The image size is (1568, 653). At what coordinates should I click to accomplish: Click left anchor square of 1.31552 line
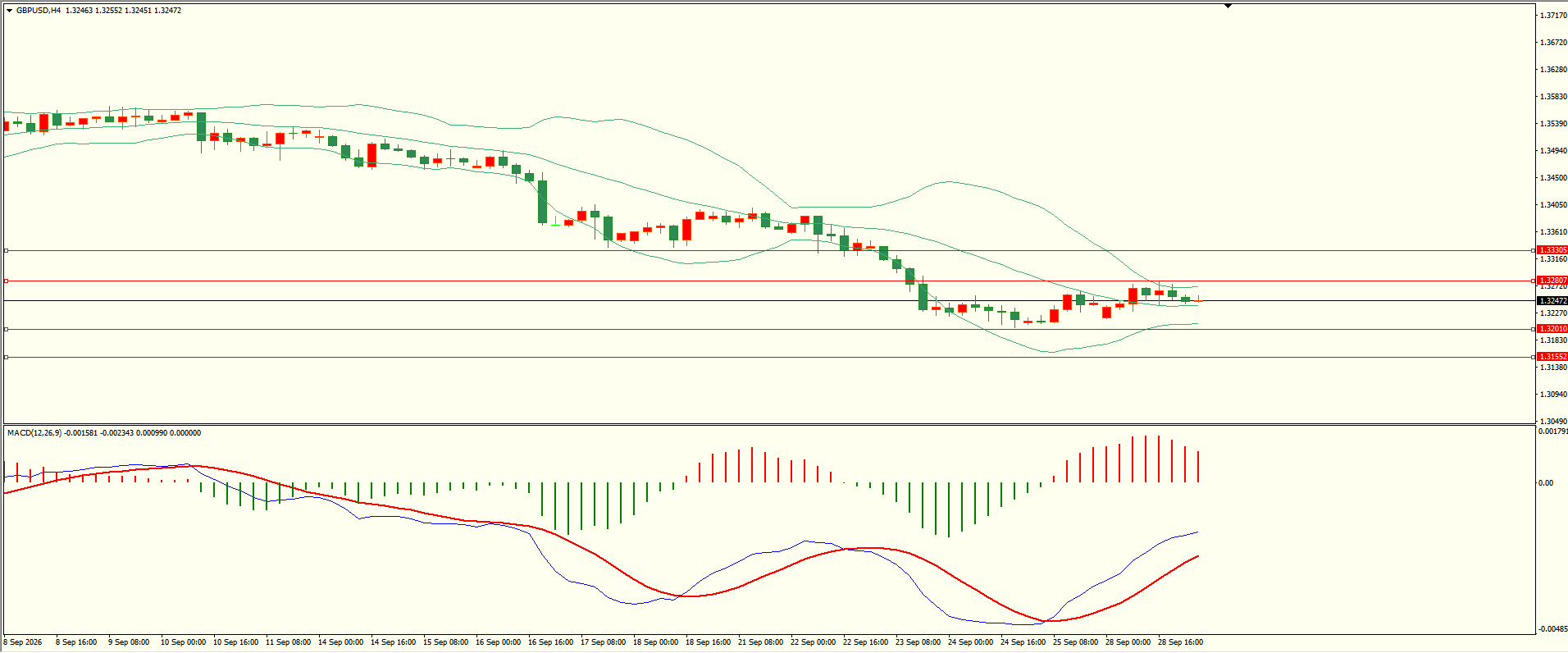click(7, 357)
